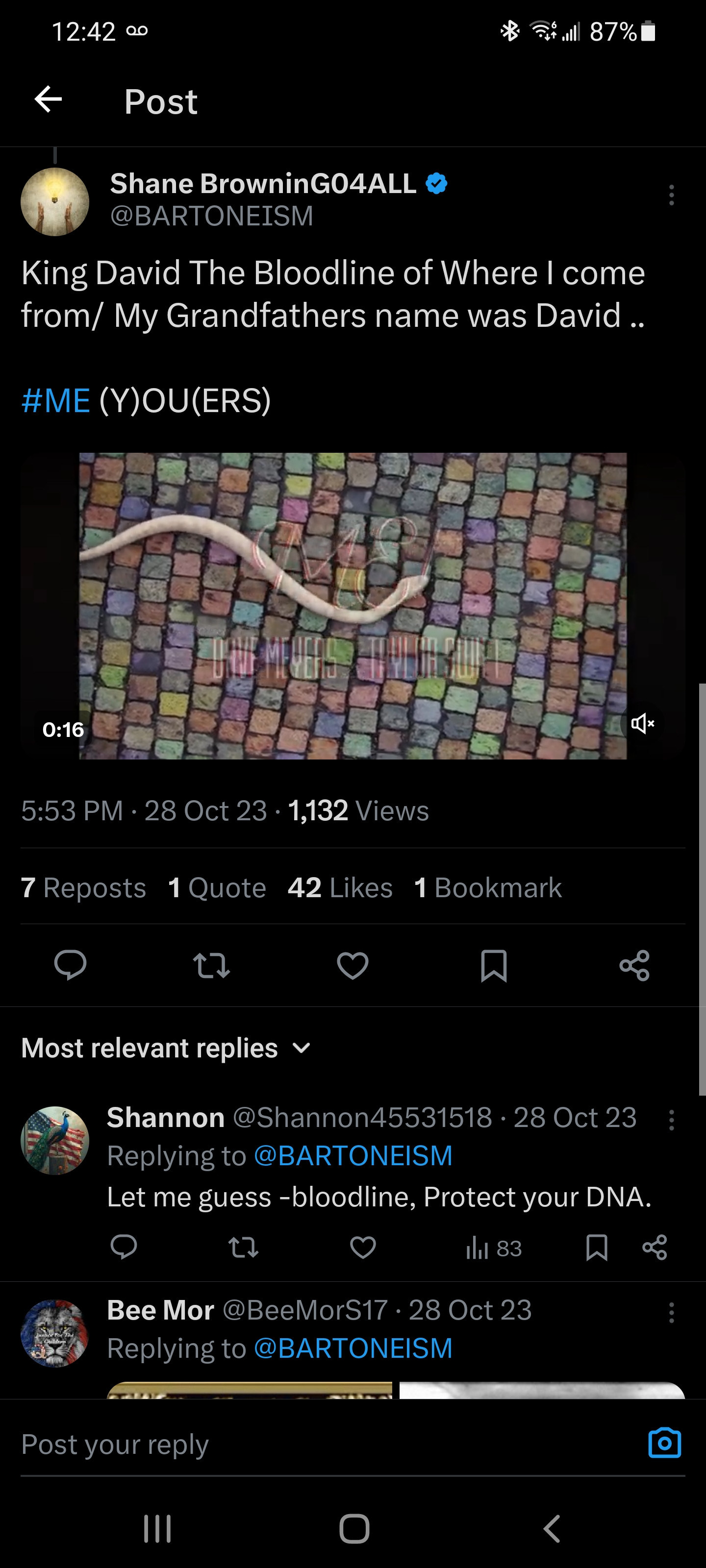Tap the back arrow beside Post
Image resolution: width=706 pixels, height=1568 pixels.
coord(49,100)
